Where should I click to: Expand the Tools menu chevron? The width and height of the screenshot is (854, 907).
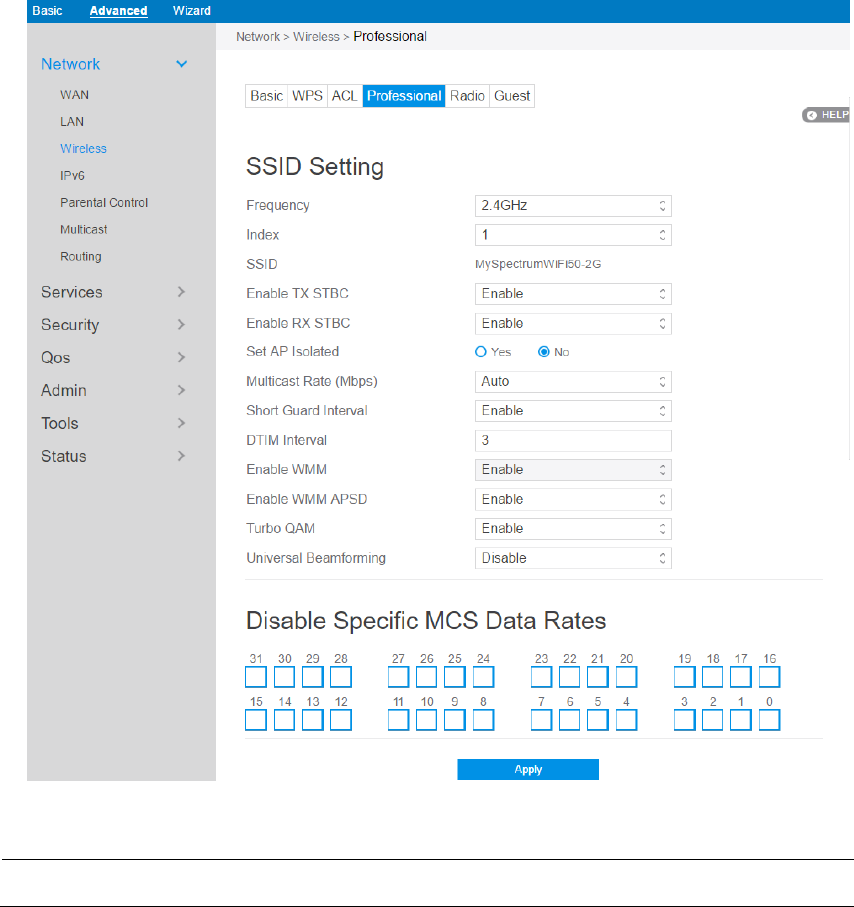(181, 423)
